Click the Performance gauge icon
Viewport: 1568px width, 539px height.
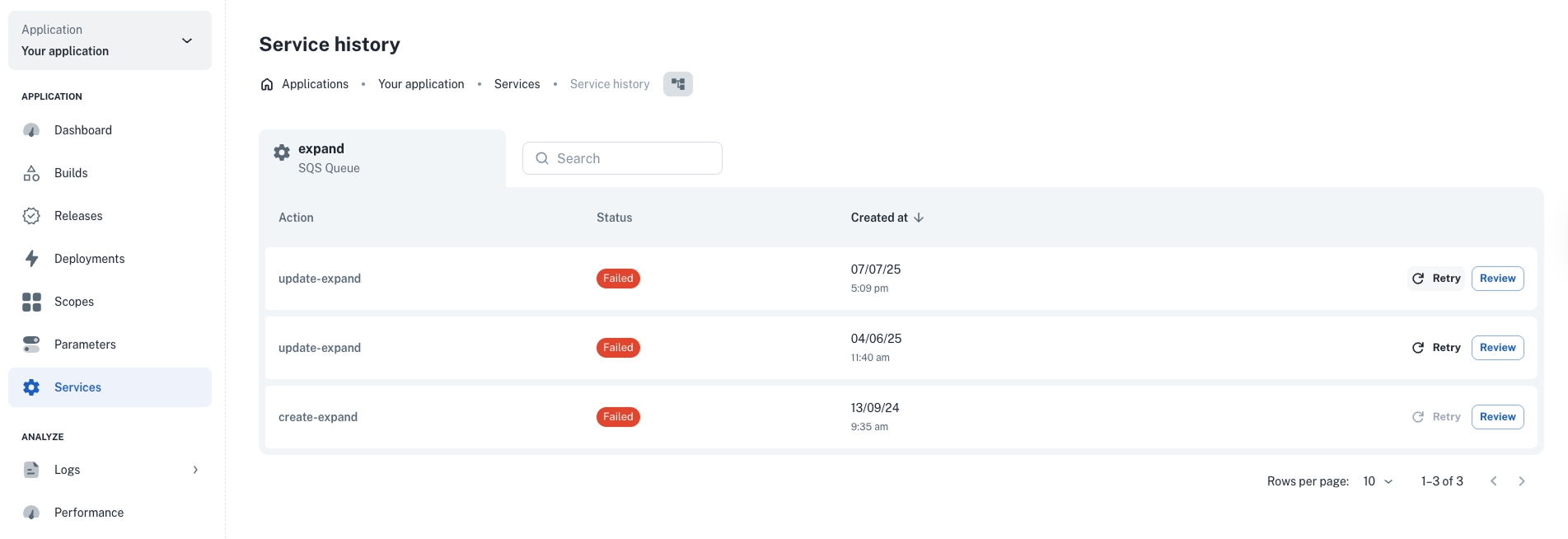pos(31,513)
